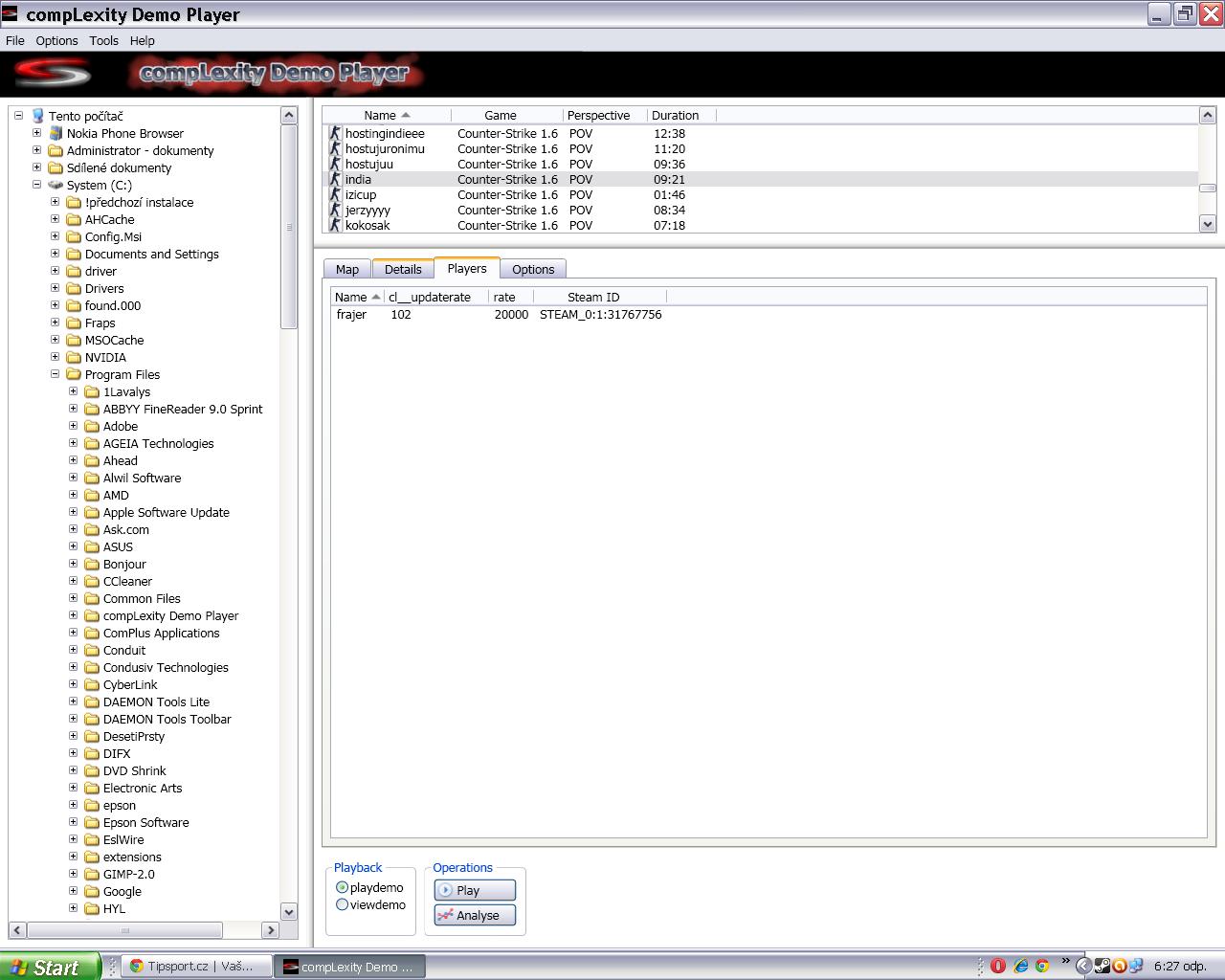The height and width of the screenshot is (980, 1225).
Task: Click the Nokia Phone Browser icon
Action: point(56,133)
